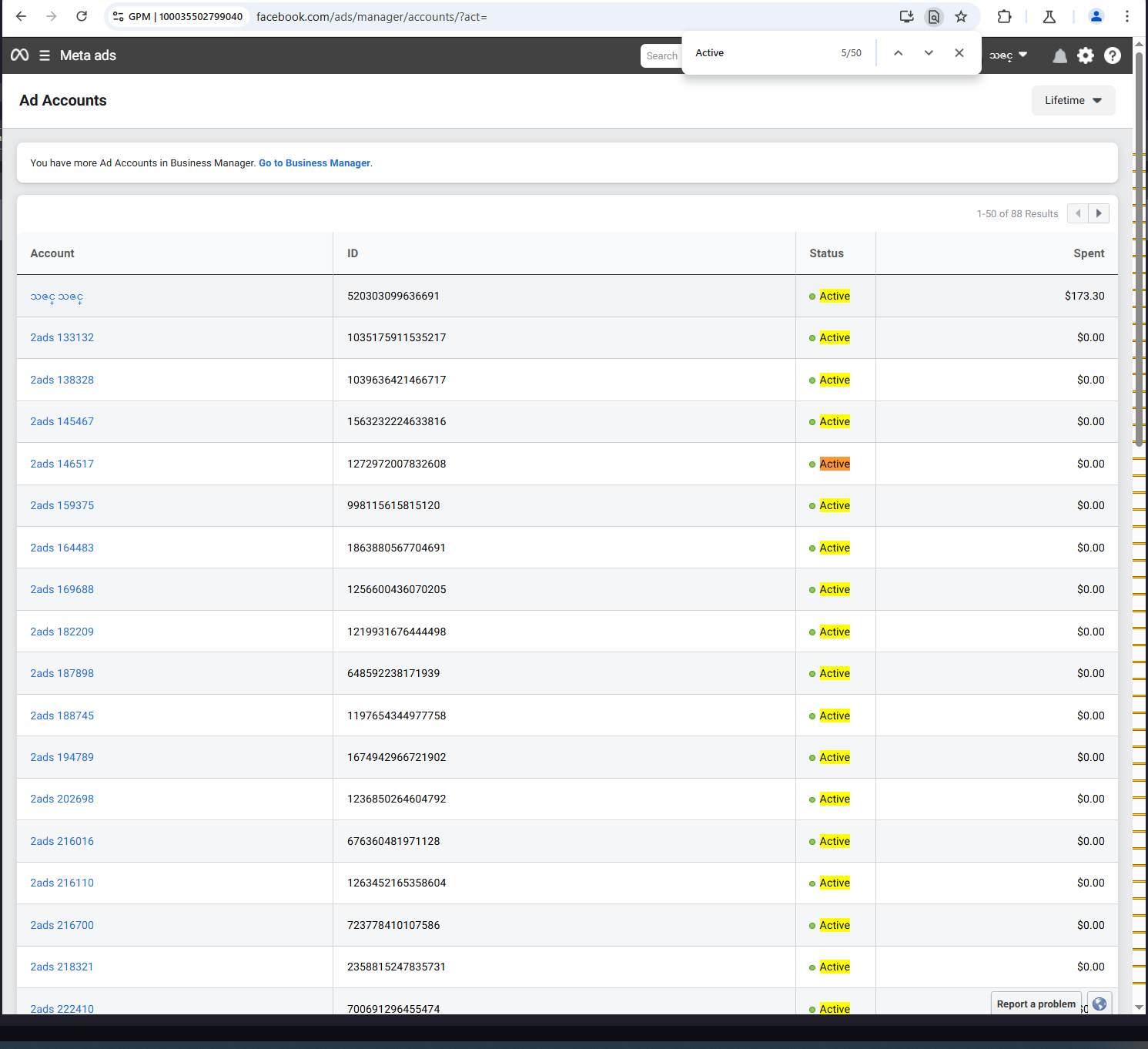Image resolution: width=1148 pixels, height=1049 pixels.
Task: Open the notifications bell
Action: pyautogui.click(x=1059, y=55)
